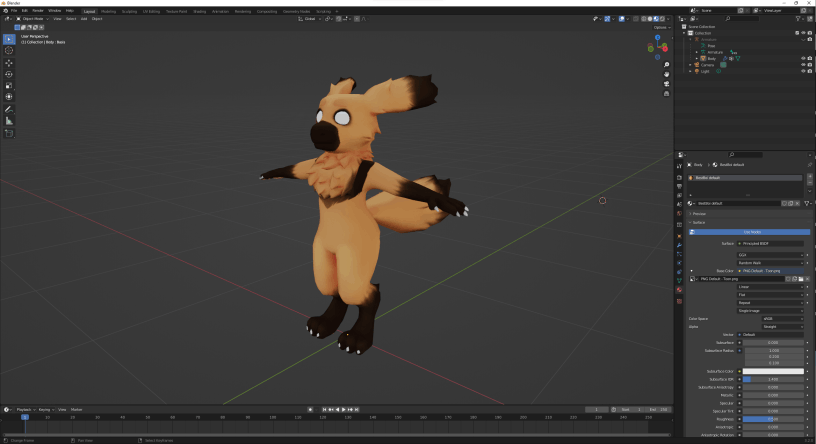Click the zoom magnifier icon in the viewport
The width and height of the screenshot is (816, 444).
point(666,65)
